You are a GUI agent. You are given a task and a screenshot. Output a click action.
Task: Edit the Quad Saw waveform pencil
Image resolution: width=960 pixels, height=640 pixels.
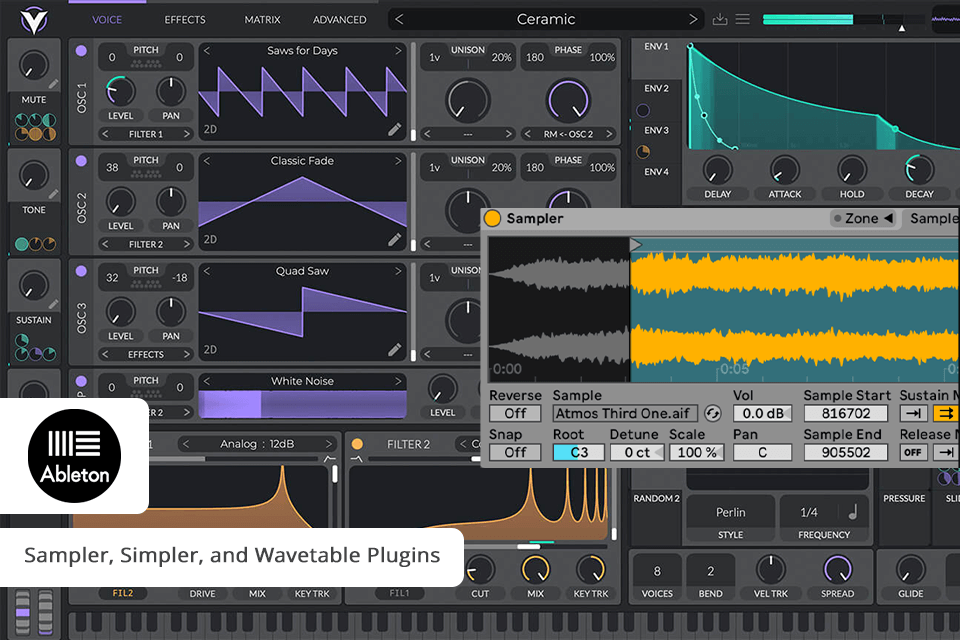(395, 350)
